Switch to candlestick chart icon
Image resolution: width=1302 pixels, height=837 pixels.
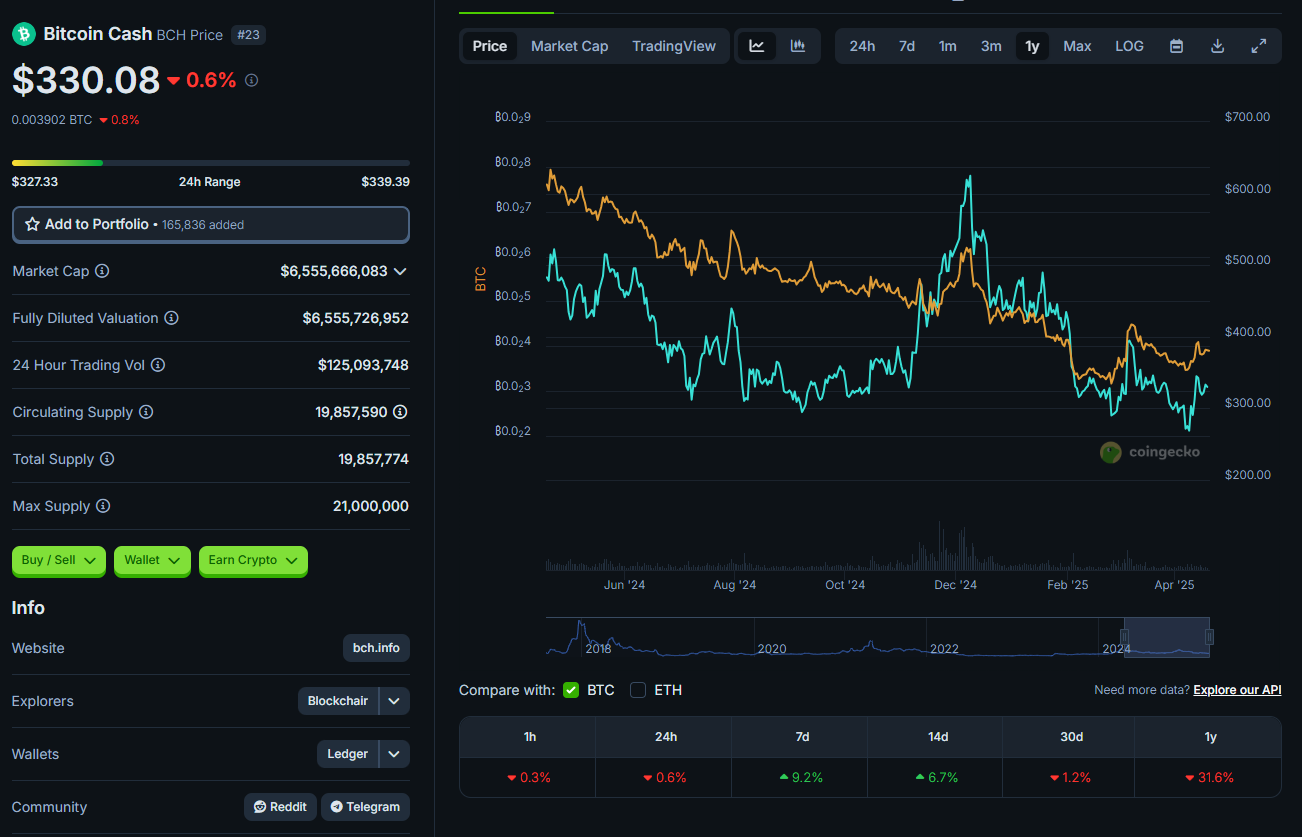point(798,46)
